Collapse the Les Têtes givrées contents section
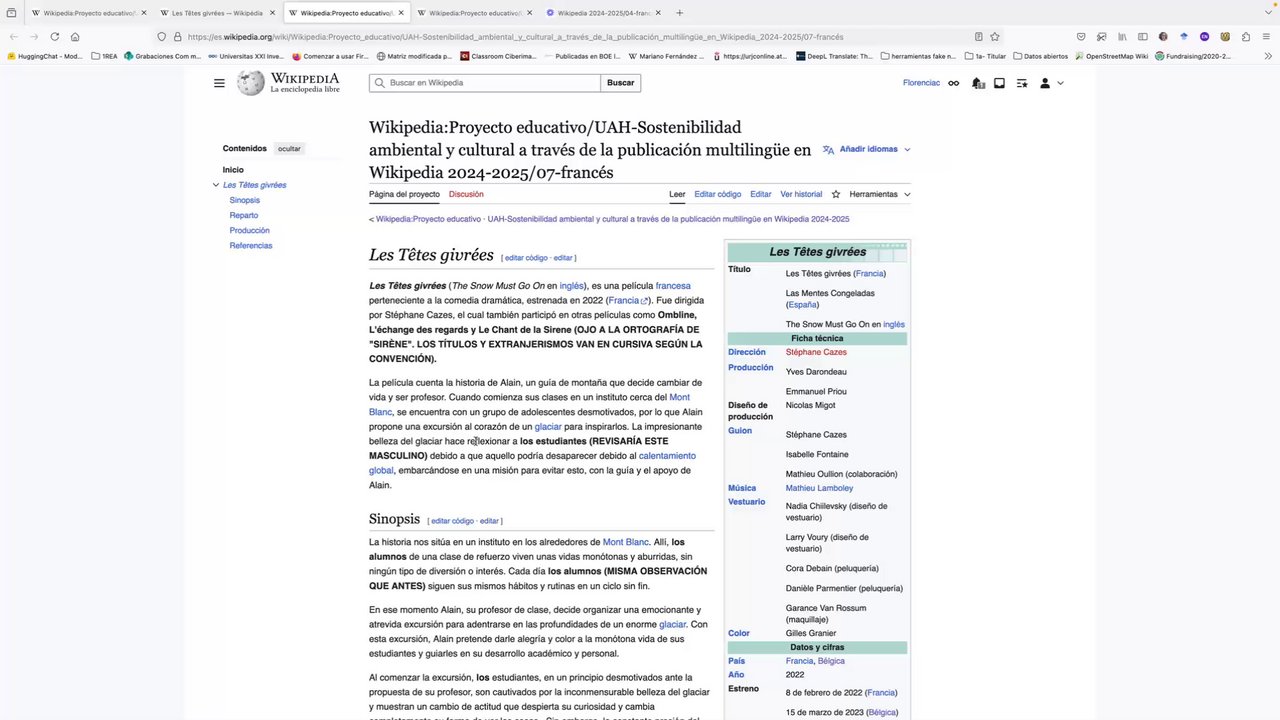Screen dimensions: 1280x720 (x=216, y=185)
